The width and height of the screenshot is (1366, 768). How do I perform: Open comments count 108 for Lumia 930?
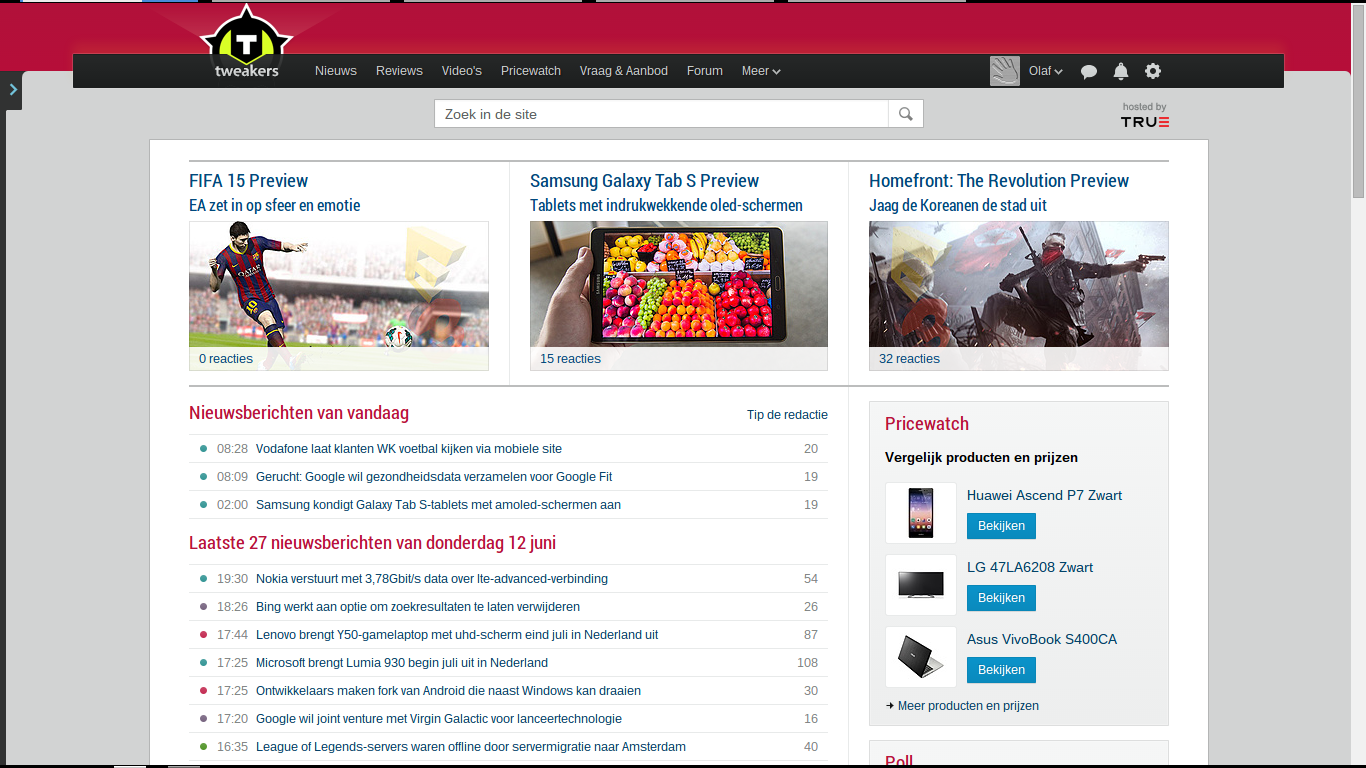pyautogui.click(x=807, y=663)
